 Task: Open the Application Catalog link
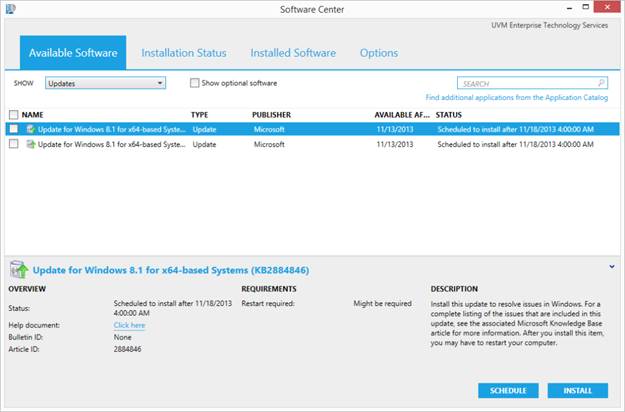pyautogui.click(x=516, y=98)
